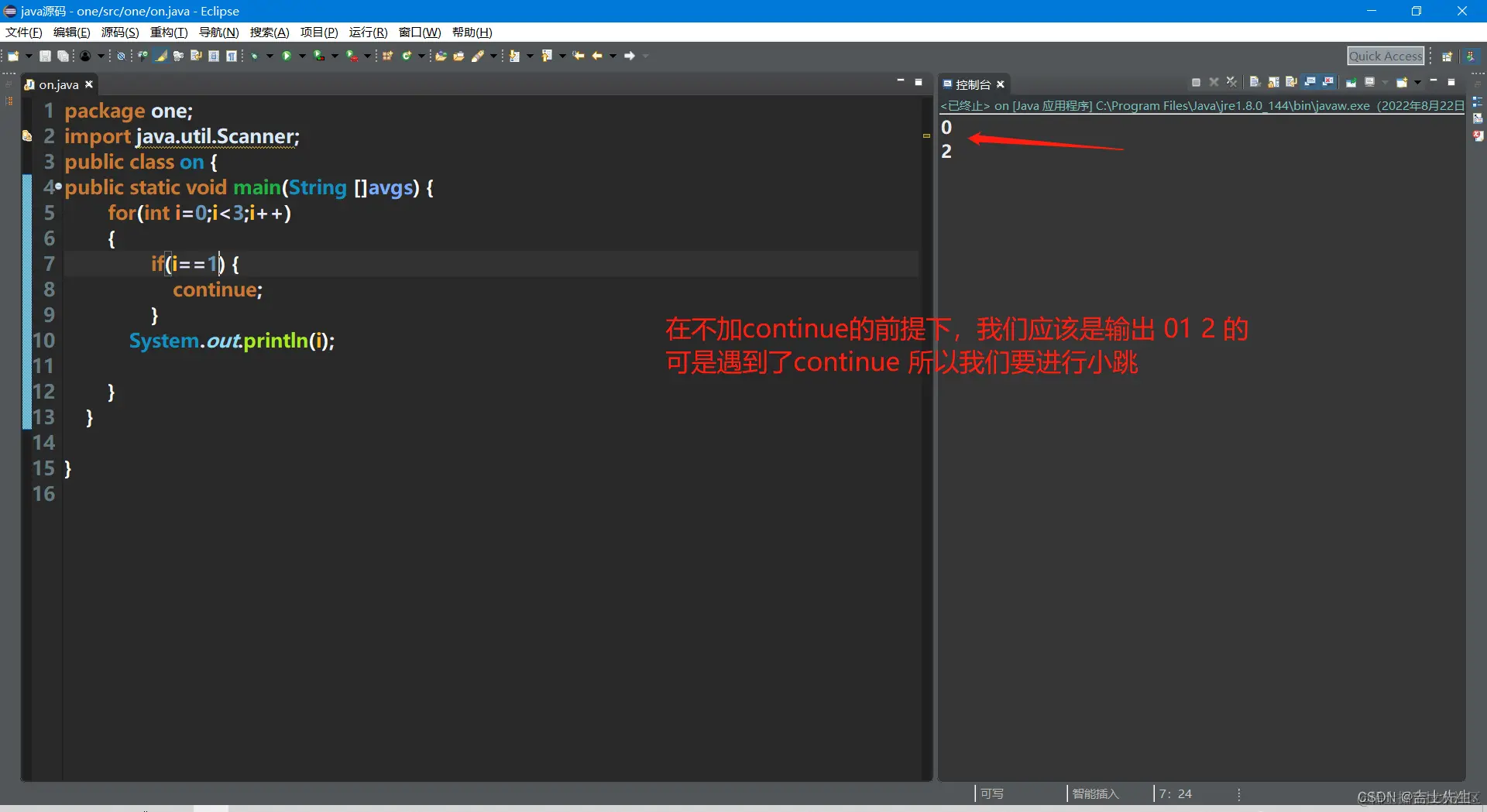The image size is (1487, 812).
Task: Maximize the editor area panel
Action: pyautogui.click(x=919, y=81)
